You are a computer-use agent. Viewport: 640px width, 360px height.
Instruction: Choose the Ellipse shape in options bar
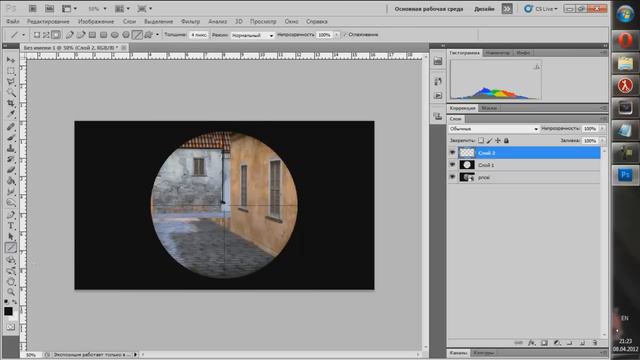[x=115, y=35]
